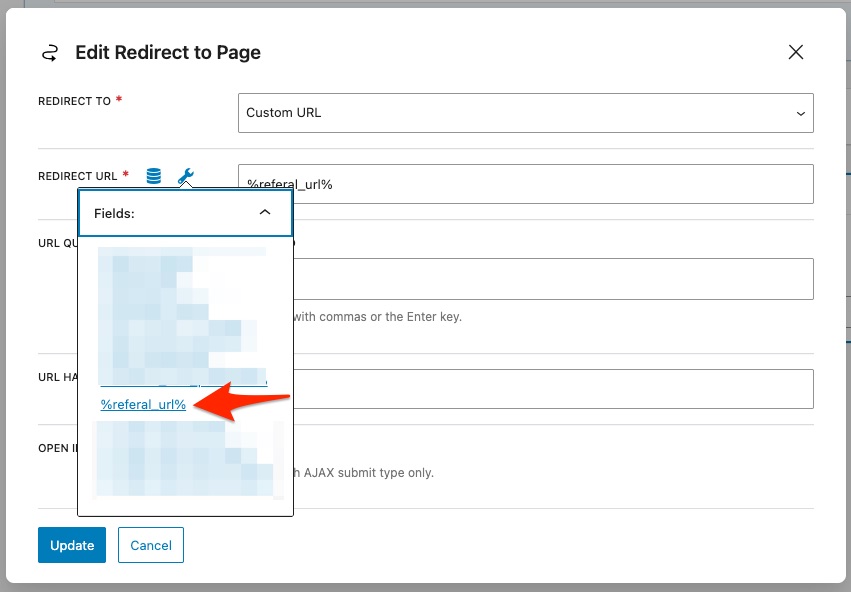
Task: Click Update to save the redirect
Action: (72, 545)
